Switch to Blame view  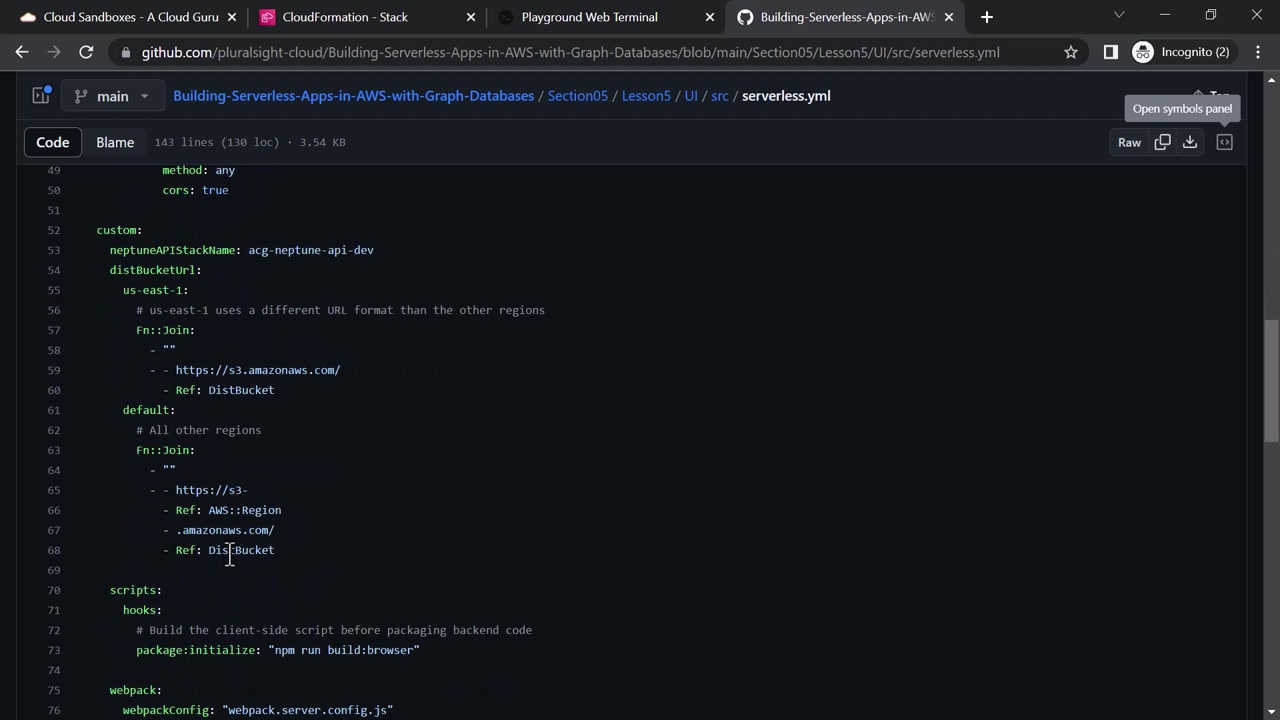point(115,142)
